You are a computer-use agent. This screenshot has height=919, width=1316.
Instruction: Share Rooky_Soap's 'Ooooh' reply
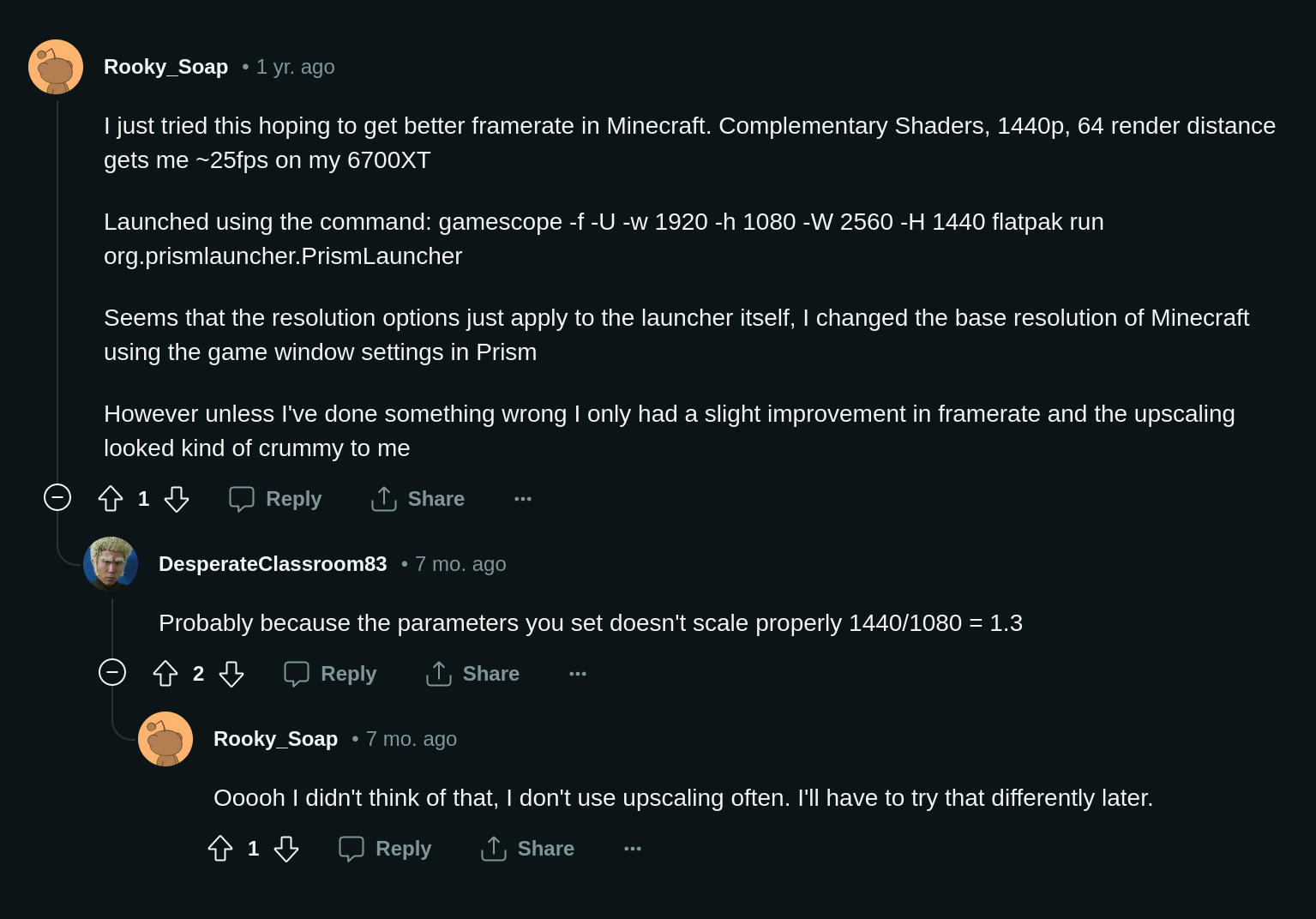528,849
